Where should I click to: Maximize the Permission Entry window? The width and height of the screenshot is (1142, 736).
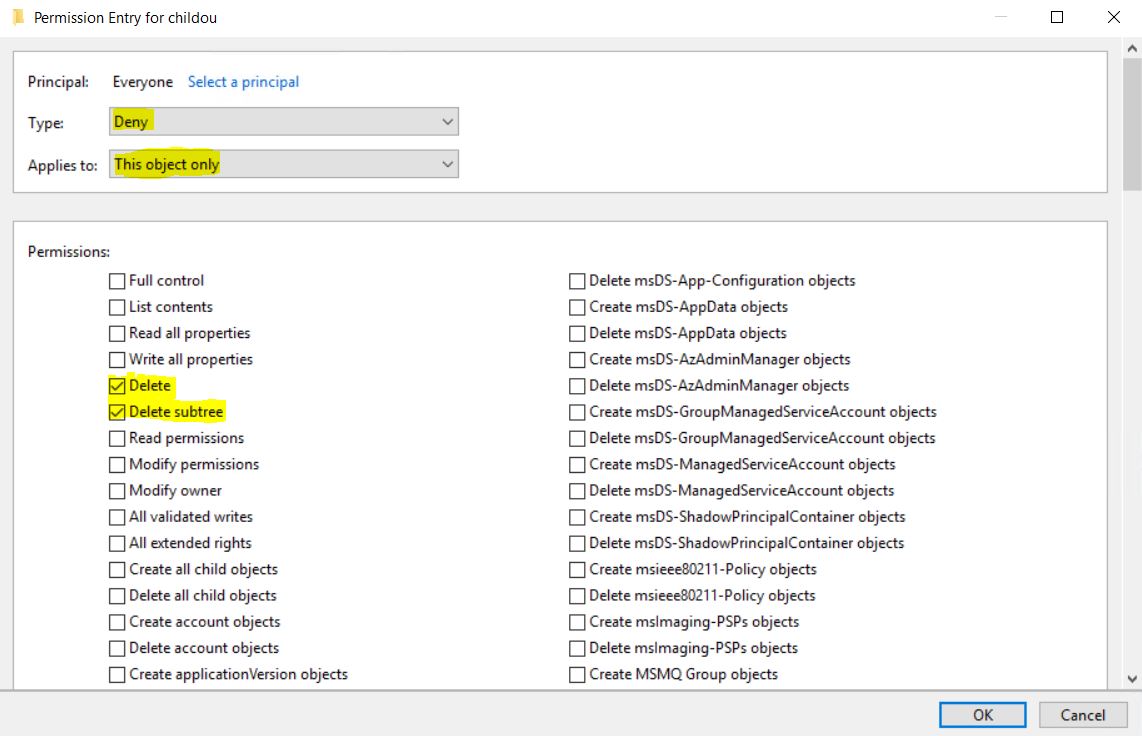[x=1057, y=17]
